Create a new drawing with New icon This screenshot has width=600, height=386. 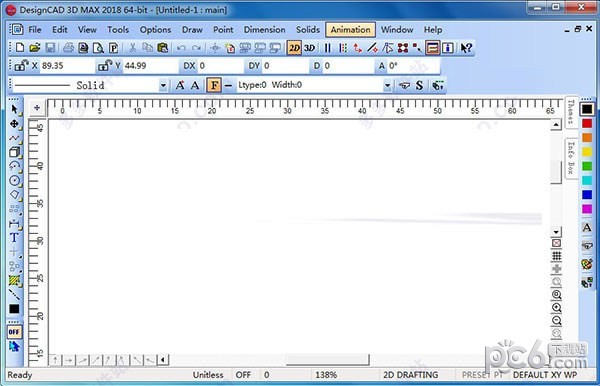coord(20,48)
